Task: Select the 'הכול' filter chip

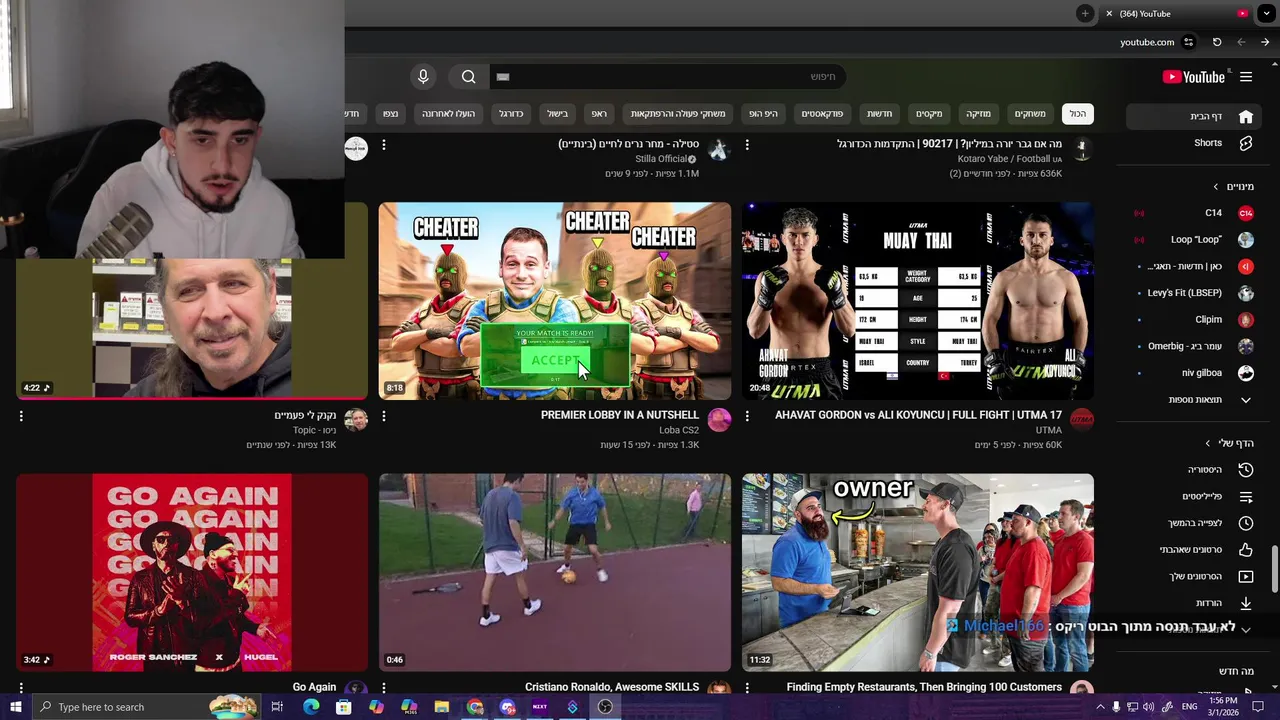Action: click(1077, 114)
